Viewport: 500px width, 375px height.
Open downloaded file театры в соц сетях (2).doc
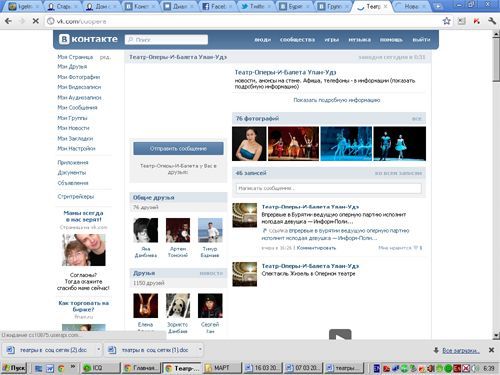click(49, 350)
